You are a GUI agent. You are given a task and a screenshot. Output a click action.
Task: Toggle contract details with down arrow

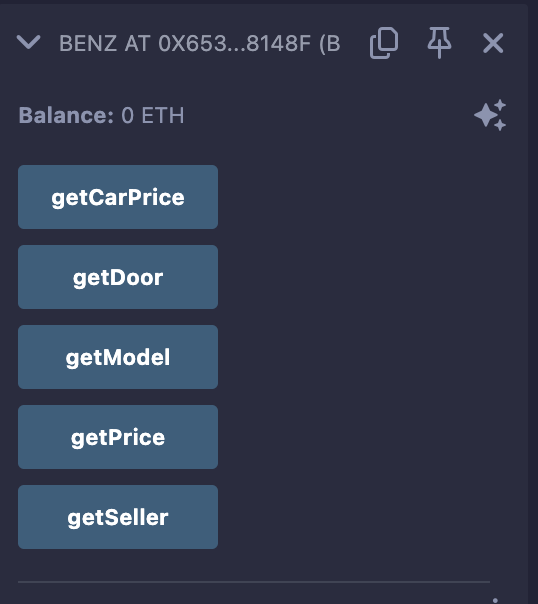(28, 42)
